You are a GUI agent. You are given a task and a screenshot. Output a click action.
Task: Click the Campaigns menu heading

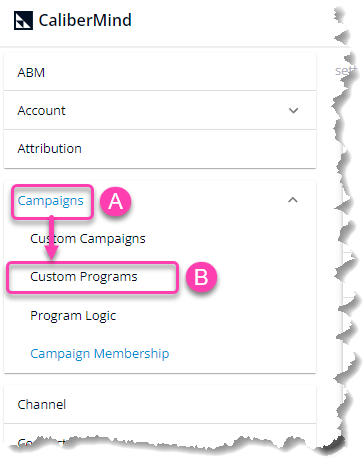click(x=50, y=201)
